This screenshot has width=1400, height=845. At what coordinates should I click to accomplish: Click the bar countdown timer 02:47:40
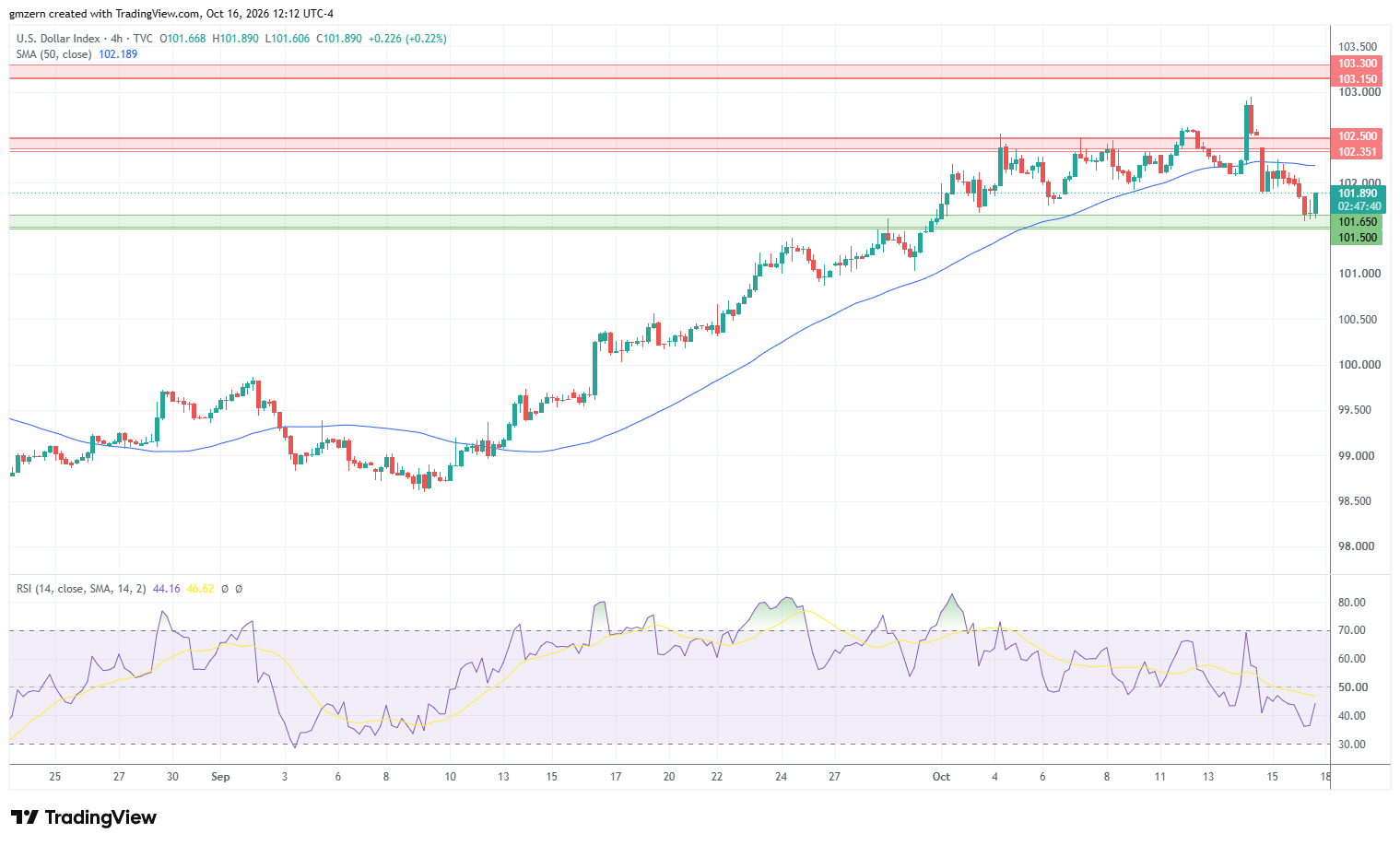click(x=1358, y=206)
